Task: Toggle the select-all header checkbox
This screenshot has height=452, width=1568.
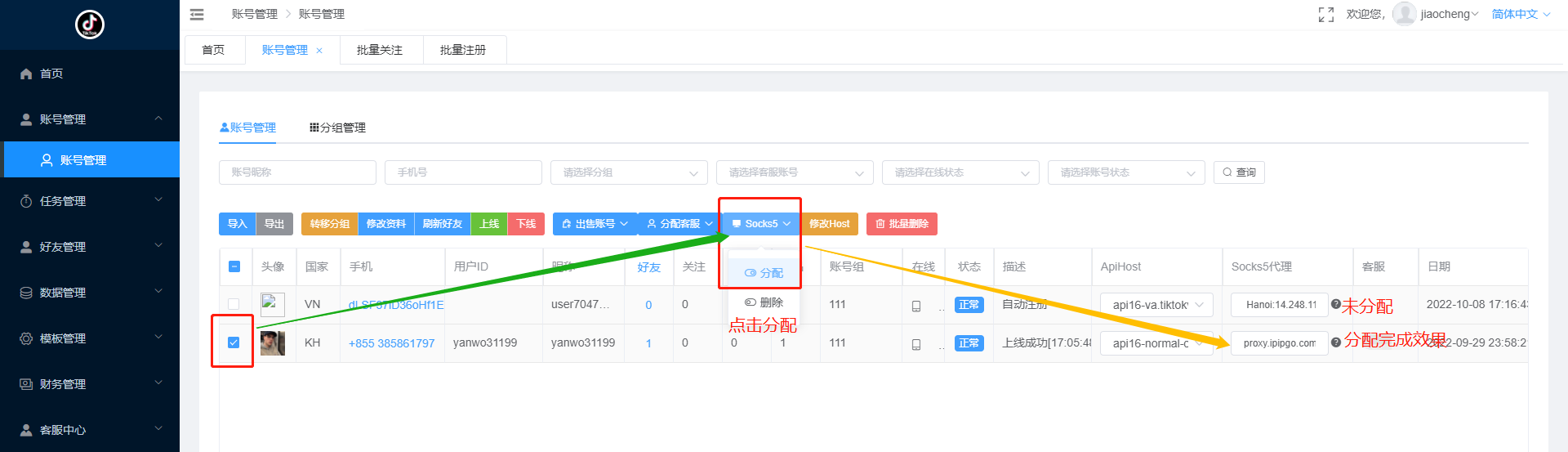Action: coord(234,266)
